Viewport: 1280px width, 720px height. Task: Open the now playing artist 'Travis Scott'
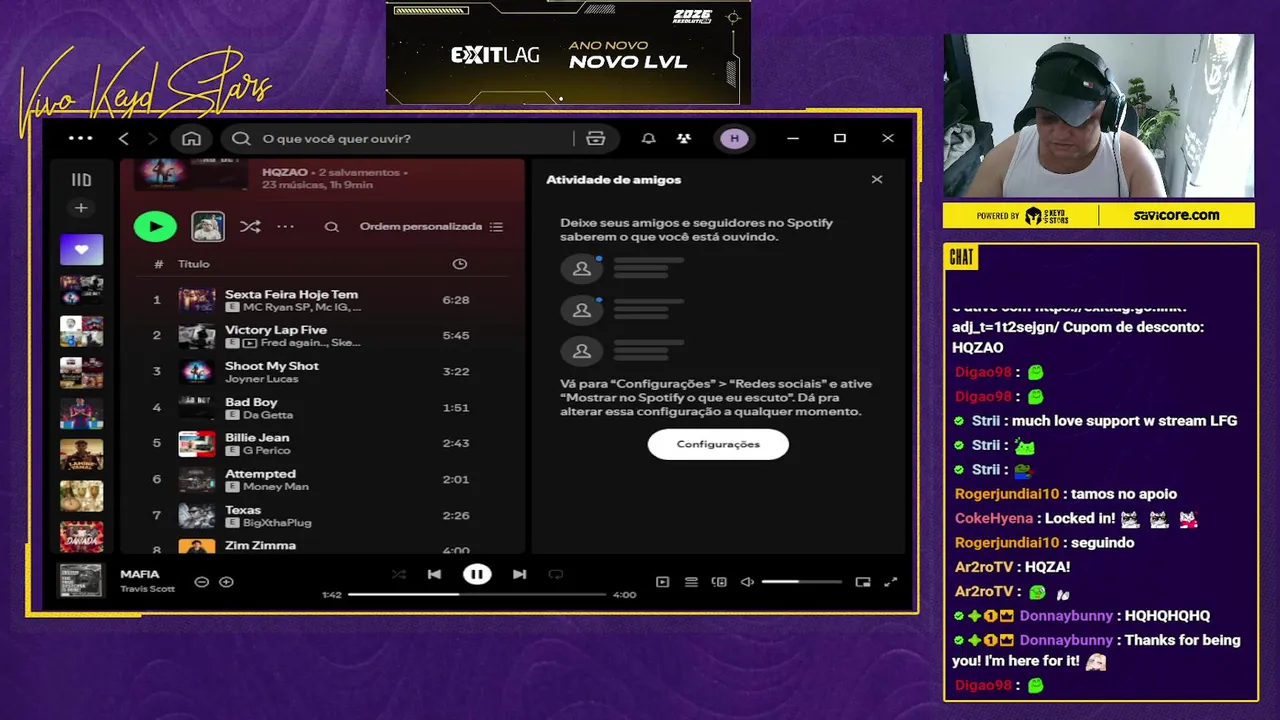[147, 589]
